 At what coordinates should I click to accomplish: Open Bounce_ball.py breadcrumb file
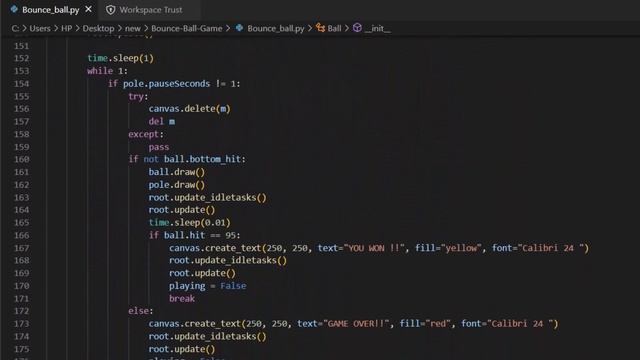[x=276, y=28]
